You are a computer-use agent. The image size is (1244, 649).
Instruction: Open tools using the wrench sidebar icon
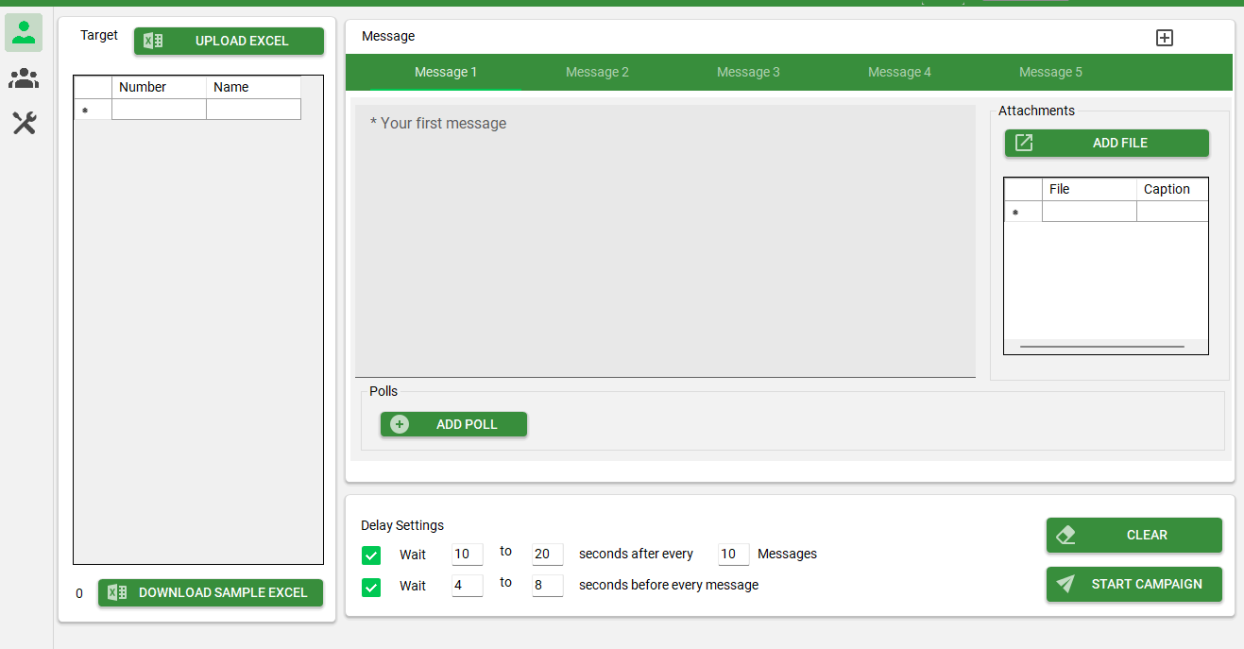coord(23,123)
